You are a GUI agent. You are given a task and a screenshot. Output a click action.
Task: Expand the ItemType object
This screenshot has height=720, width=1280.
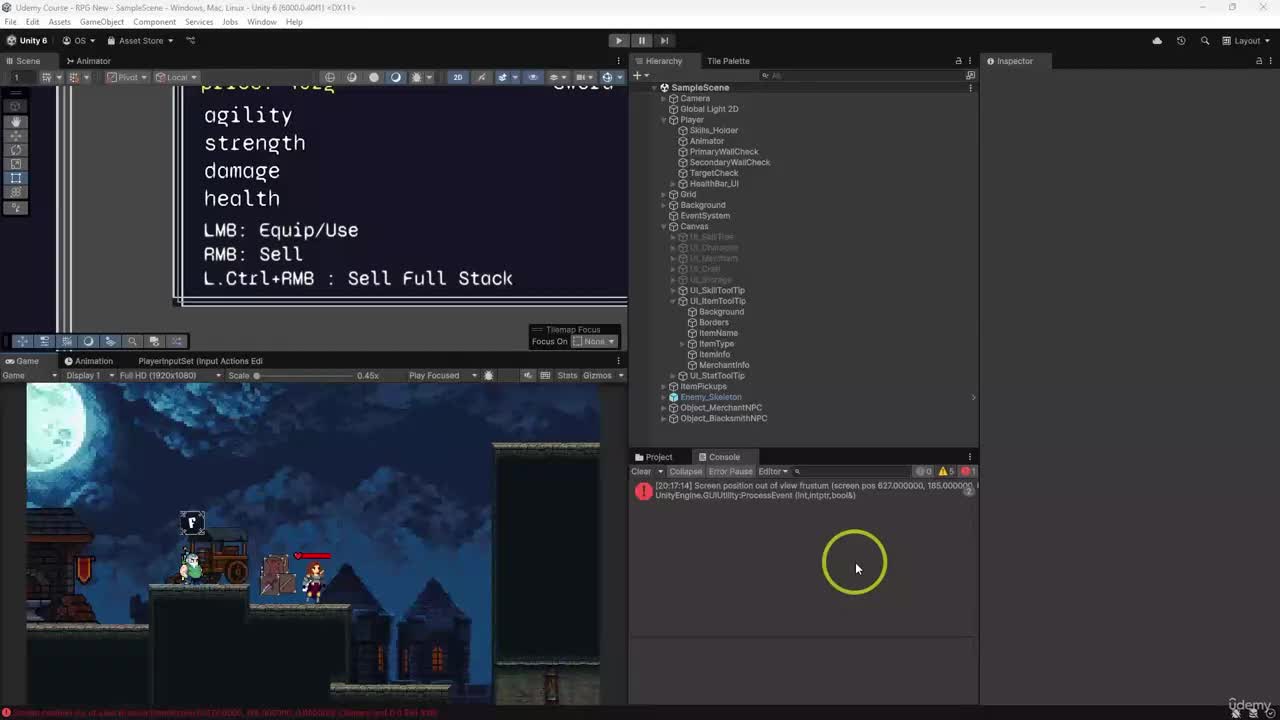(683, 344)
